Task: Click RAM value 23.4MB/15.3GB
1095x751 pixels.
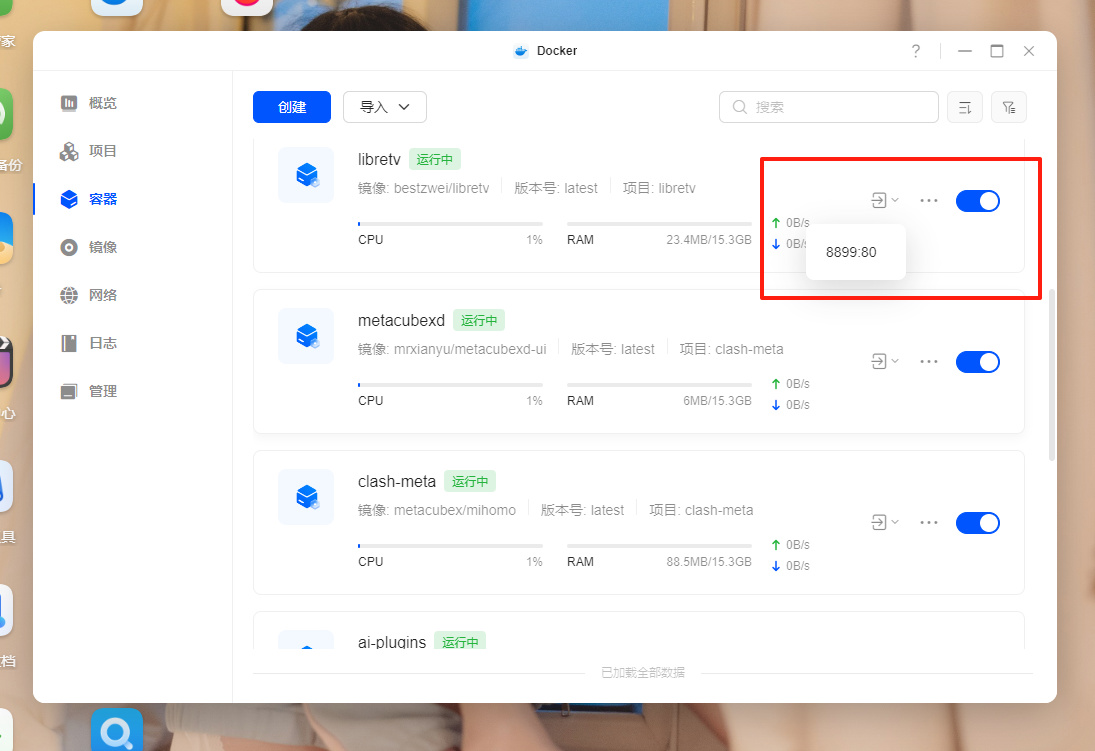Action: point(709,240)
